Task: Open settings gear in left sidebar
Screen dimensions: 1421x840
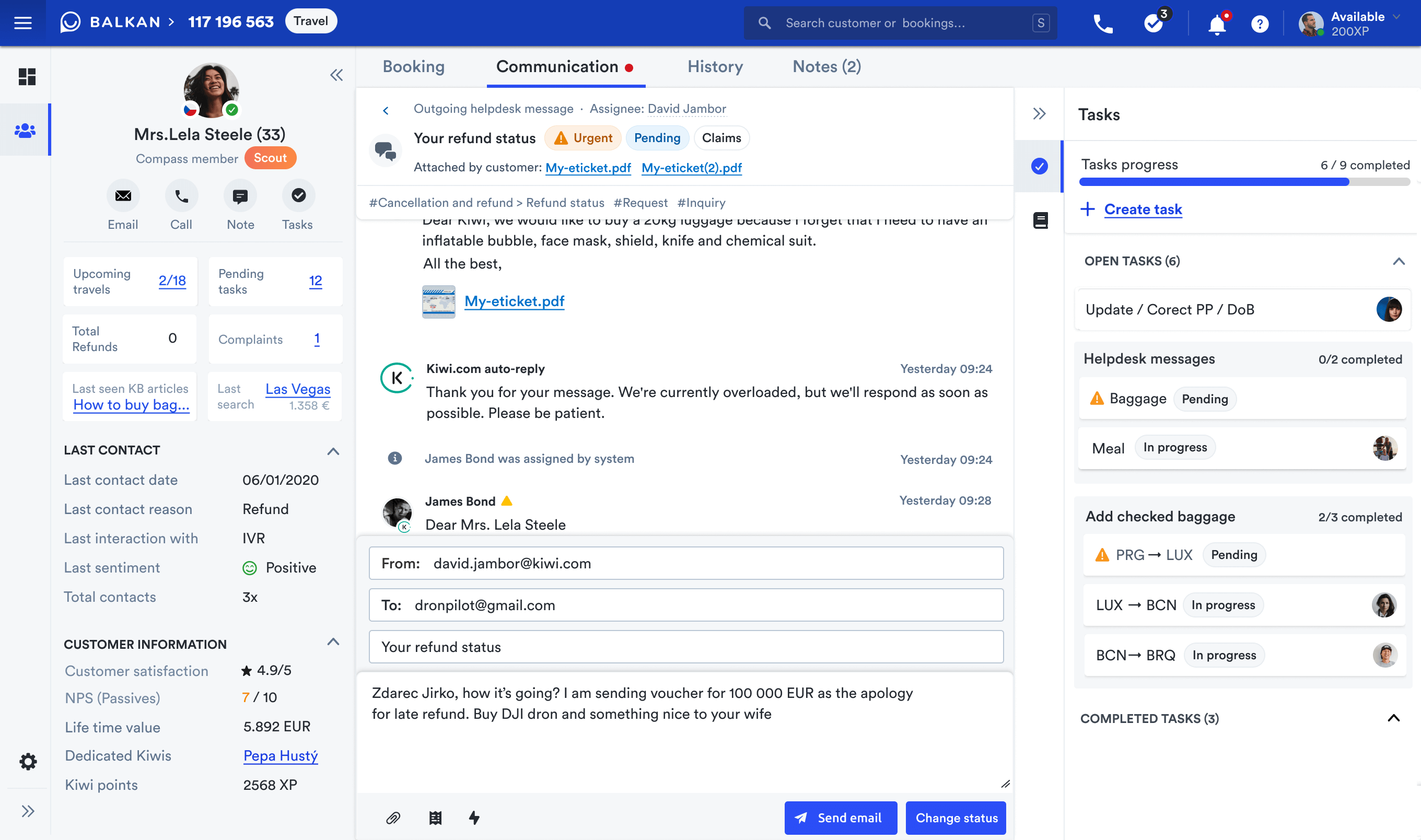Action: coord(28,761)
